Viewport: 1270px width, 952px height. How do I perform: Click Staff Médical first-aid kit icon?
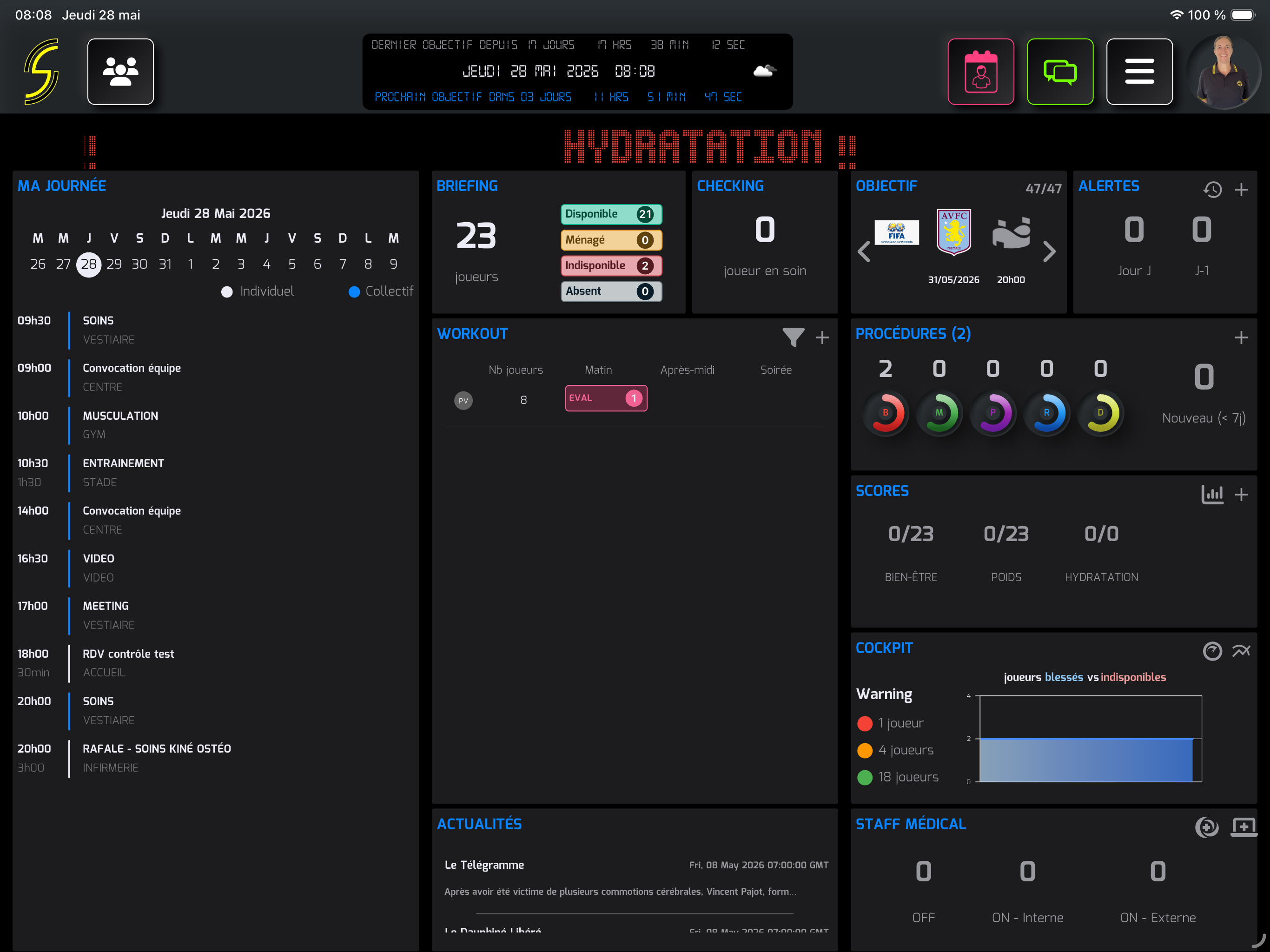coord(1243,827)
